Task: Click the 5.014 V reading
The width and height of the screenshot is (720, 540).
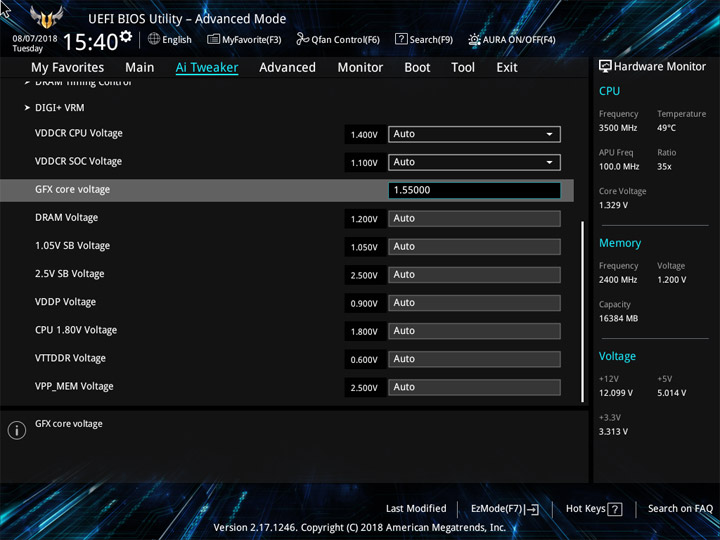Action: point(672,393)
